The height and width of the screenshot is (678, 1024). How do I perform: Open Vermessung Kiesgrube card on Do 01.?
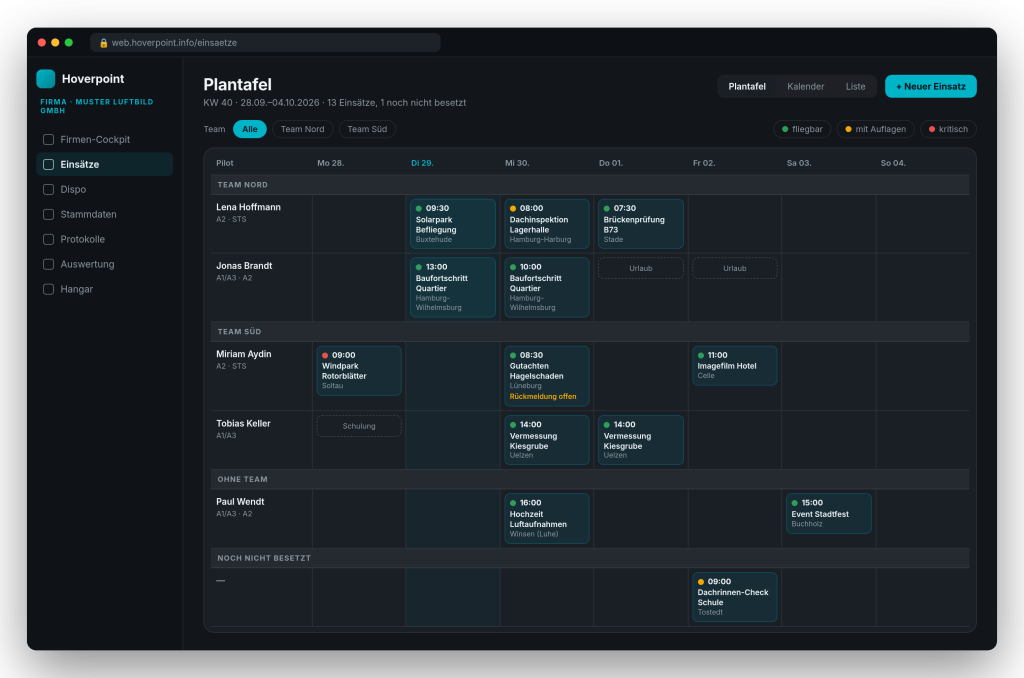click(641, 440)
